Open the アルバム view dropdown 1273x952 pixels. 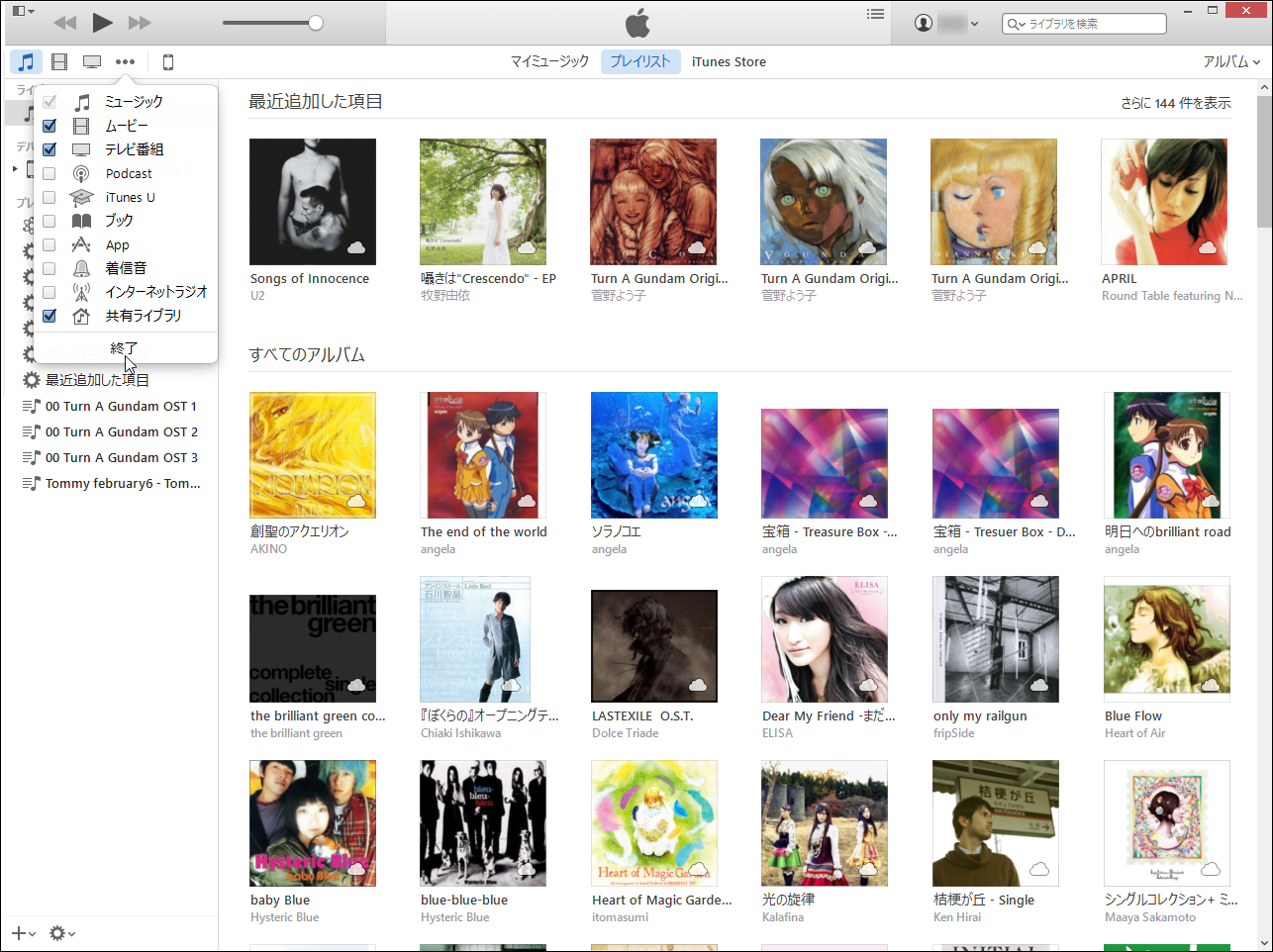[x=1231, y=61]
